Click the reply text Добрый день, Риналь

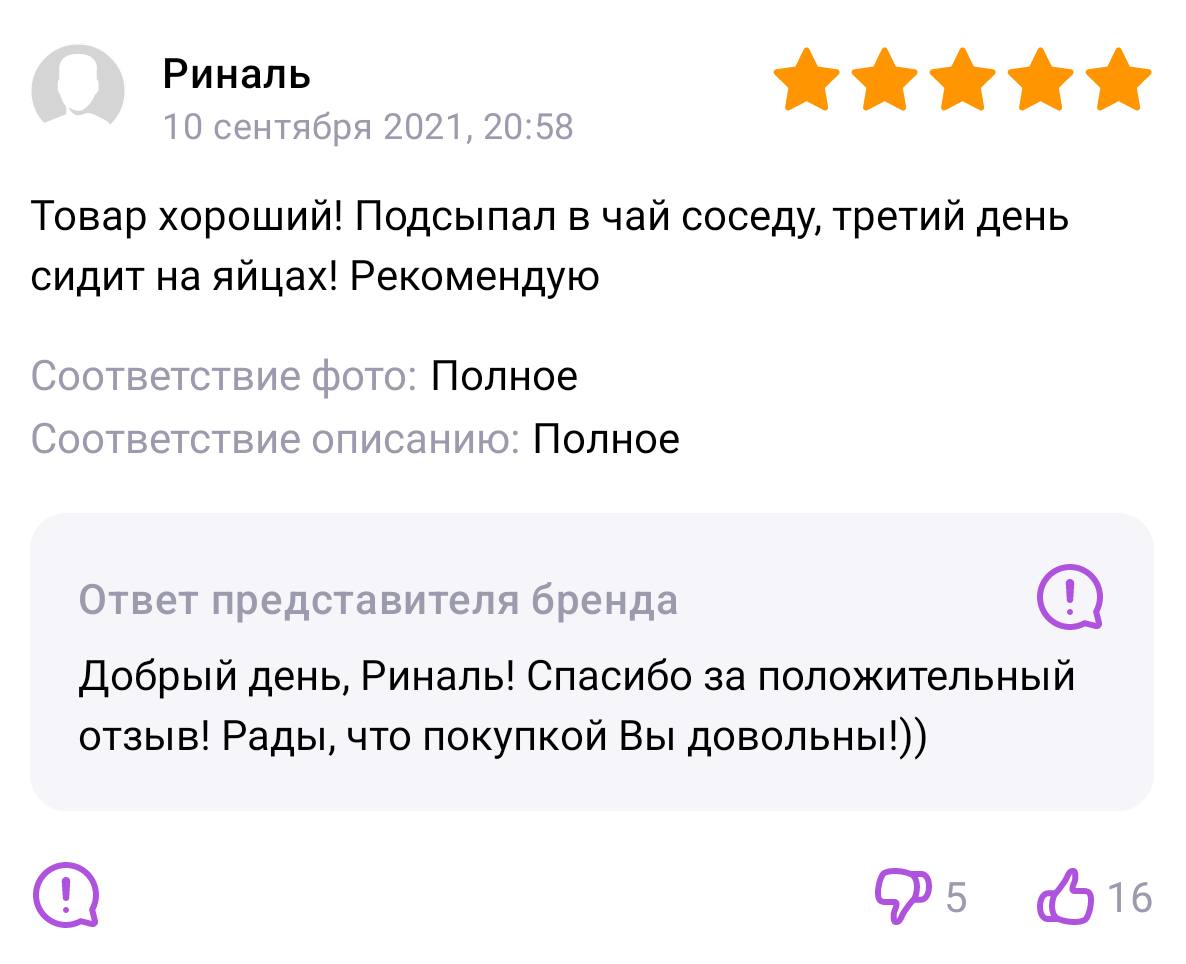click(577, 706)
